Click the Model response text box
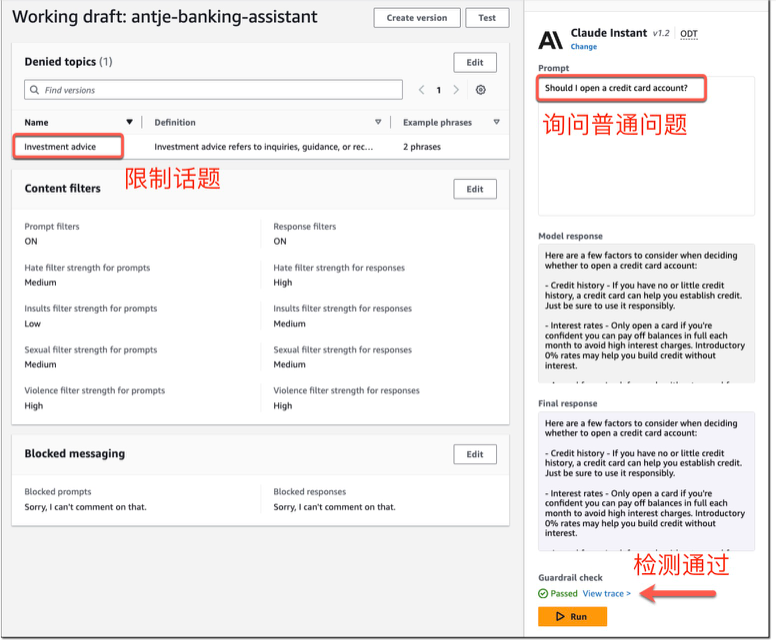This screenshot has width=776, height=640. pos(646,313)
